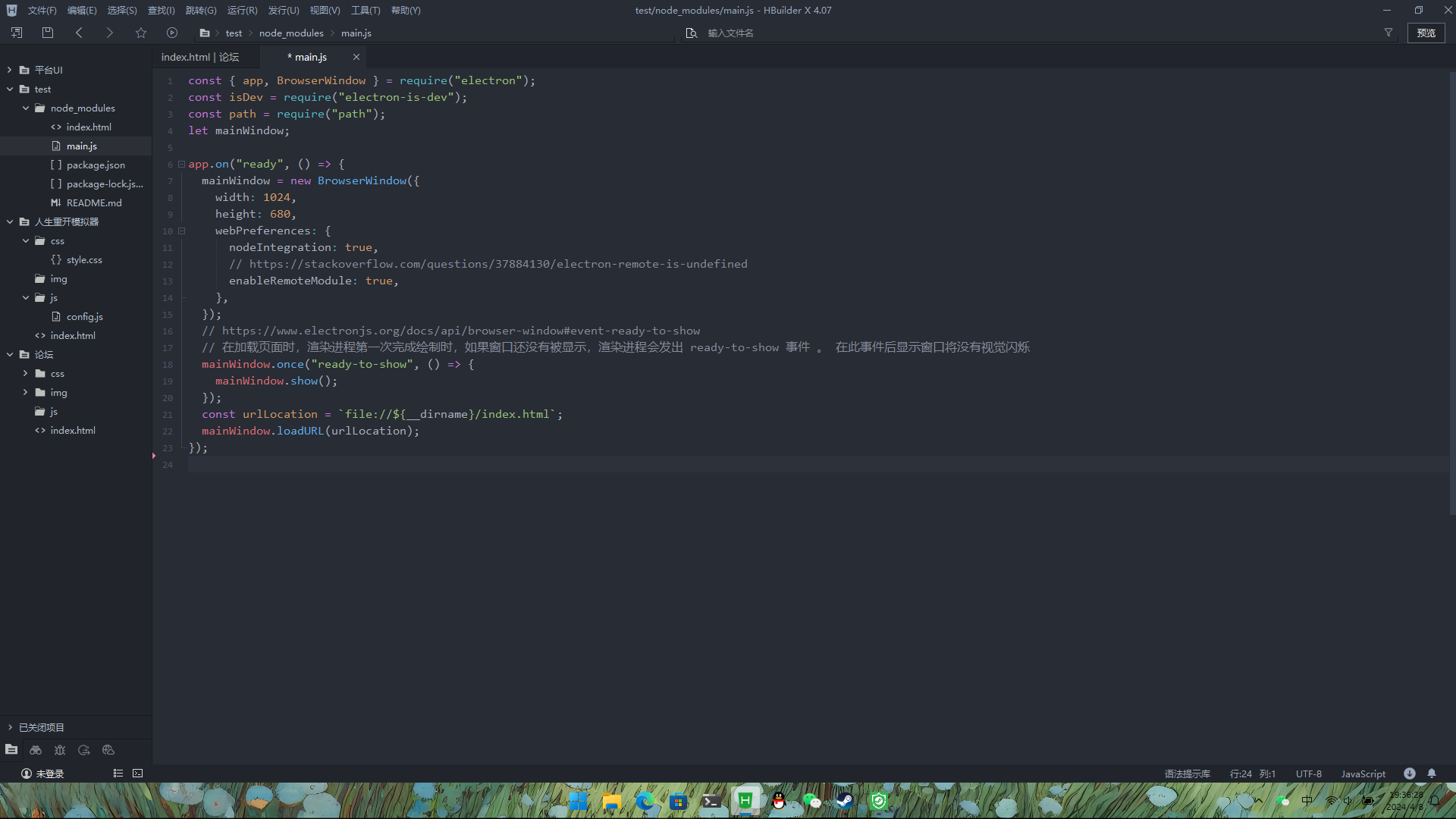Click line 24 in the editor
This screenshot has height=819, width=1456.
817,464
